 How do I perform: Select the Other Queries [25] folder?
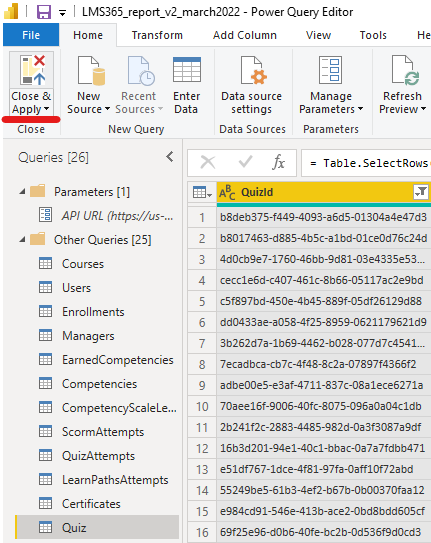pos(103,239)
